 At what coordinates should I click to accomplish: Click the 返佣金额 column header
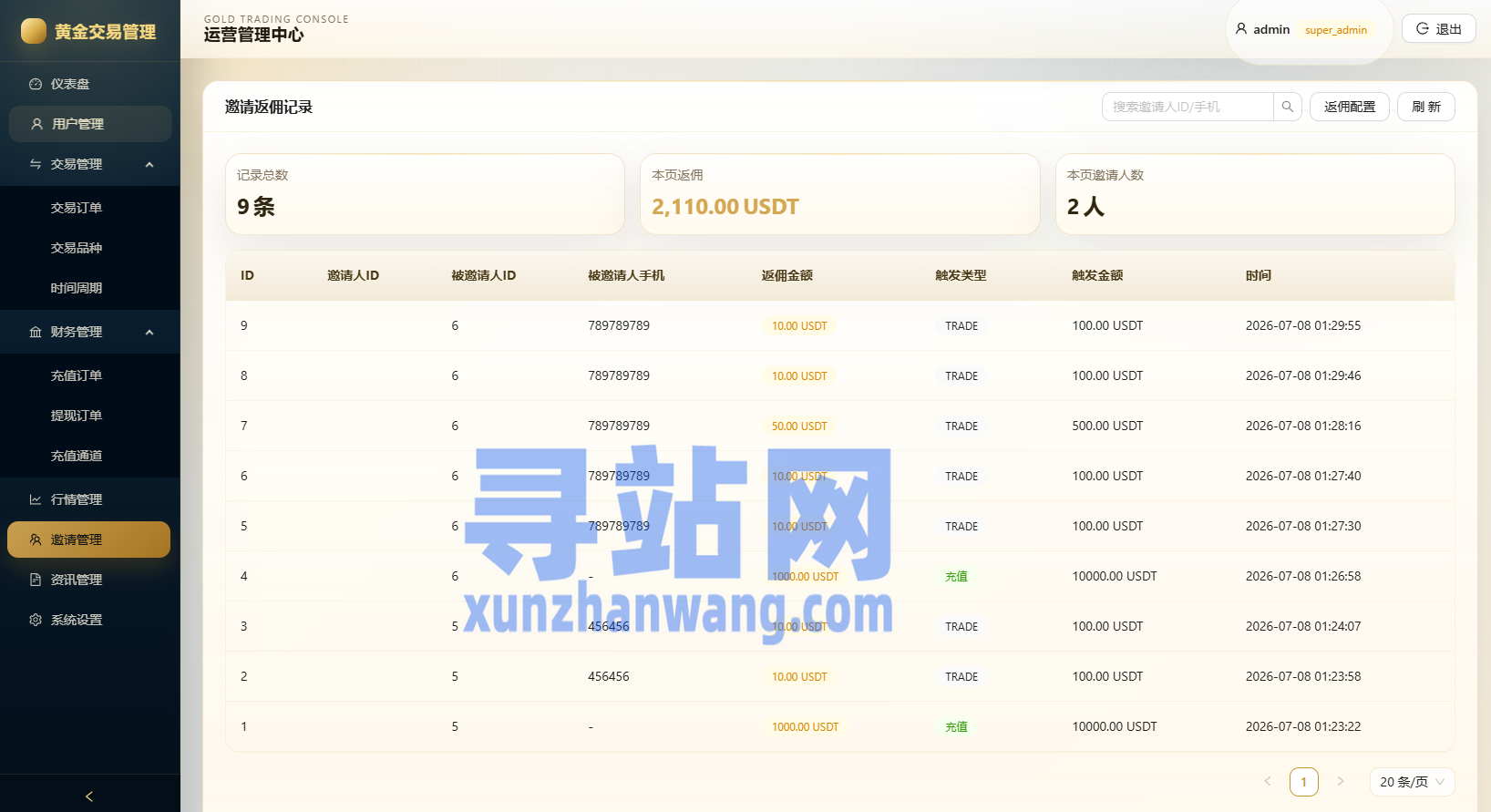coord(787,275)
